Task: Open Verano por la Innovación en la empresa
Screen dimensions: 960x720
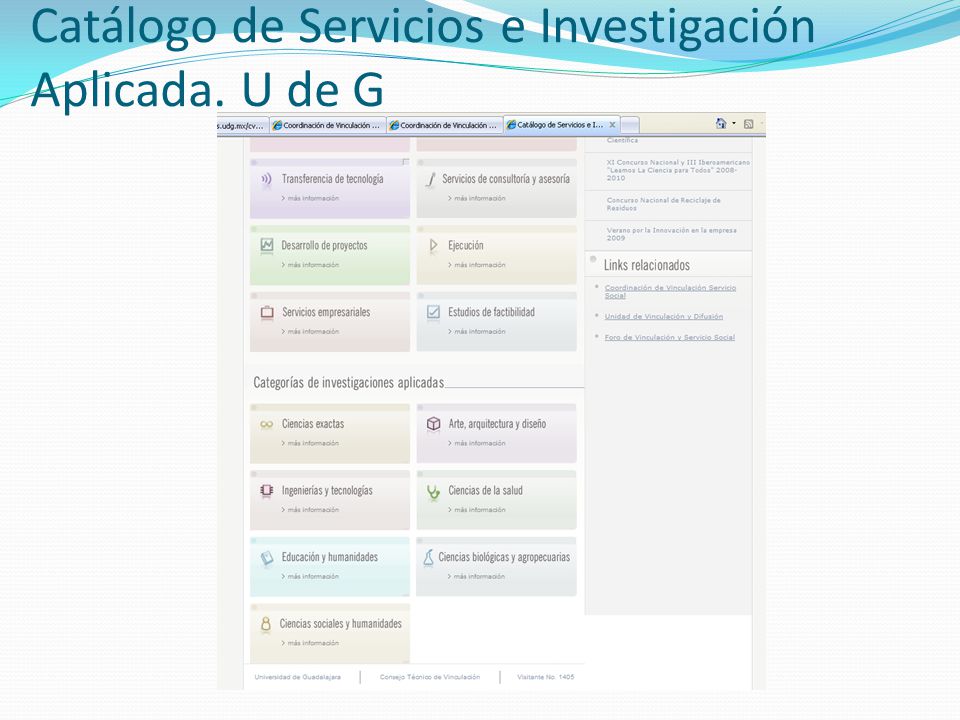Action: pos(672,234)
